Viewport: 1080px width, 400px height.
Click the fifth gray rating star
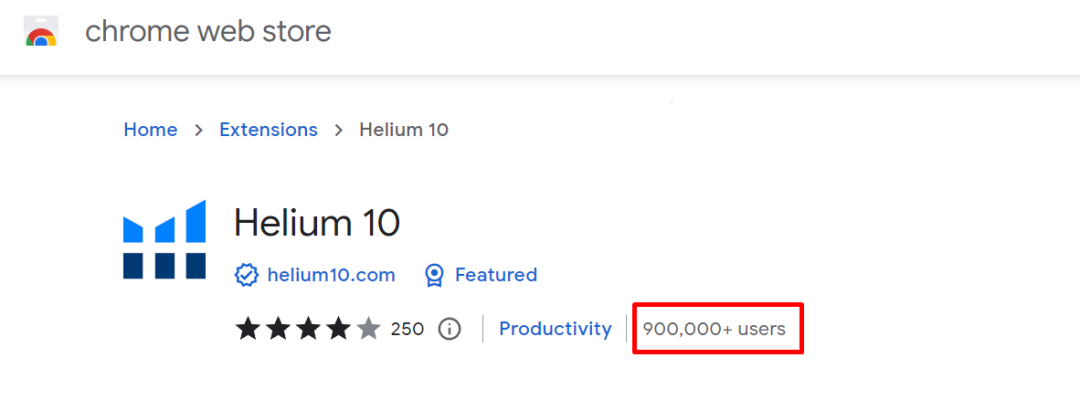pyautogui.click(x=369, y=328)
